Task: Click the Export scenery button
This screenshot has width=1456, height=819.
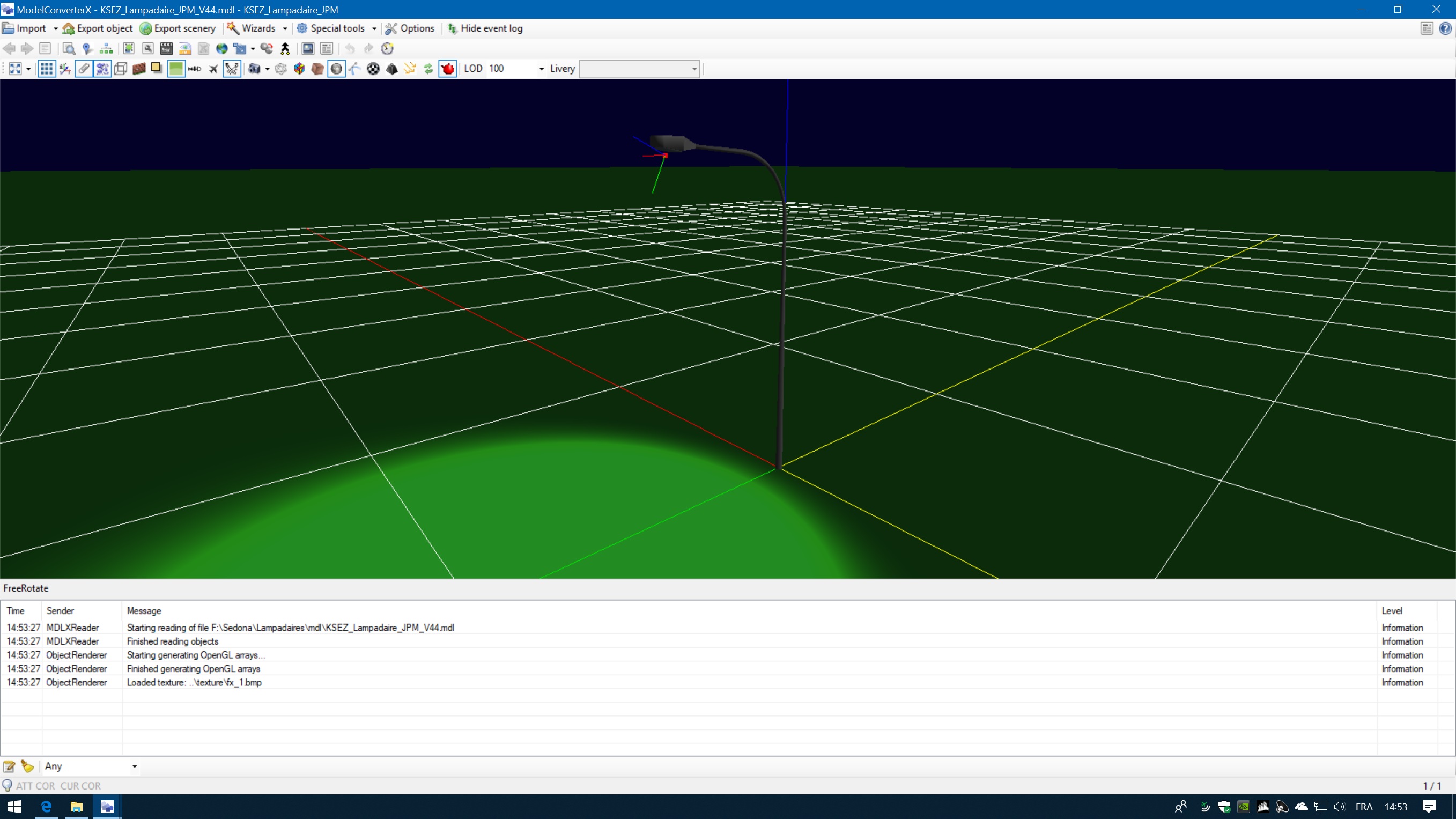Action: tap(177, 28)
